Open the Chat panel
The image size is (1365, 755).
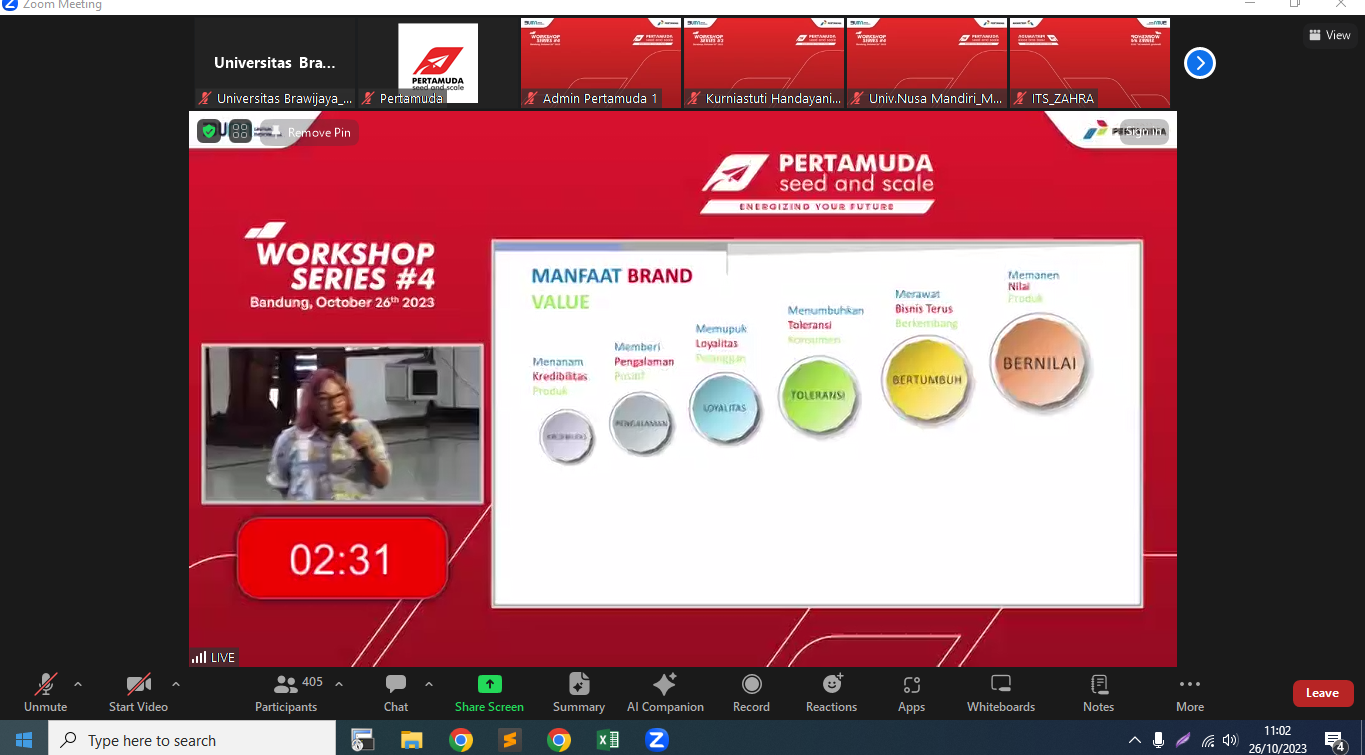click(x=396, y=693)
